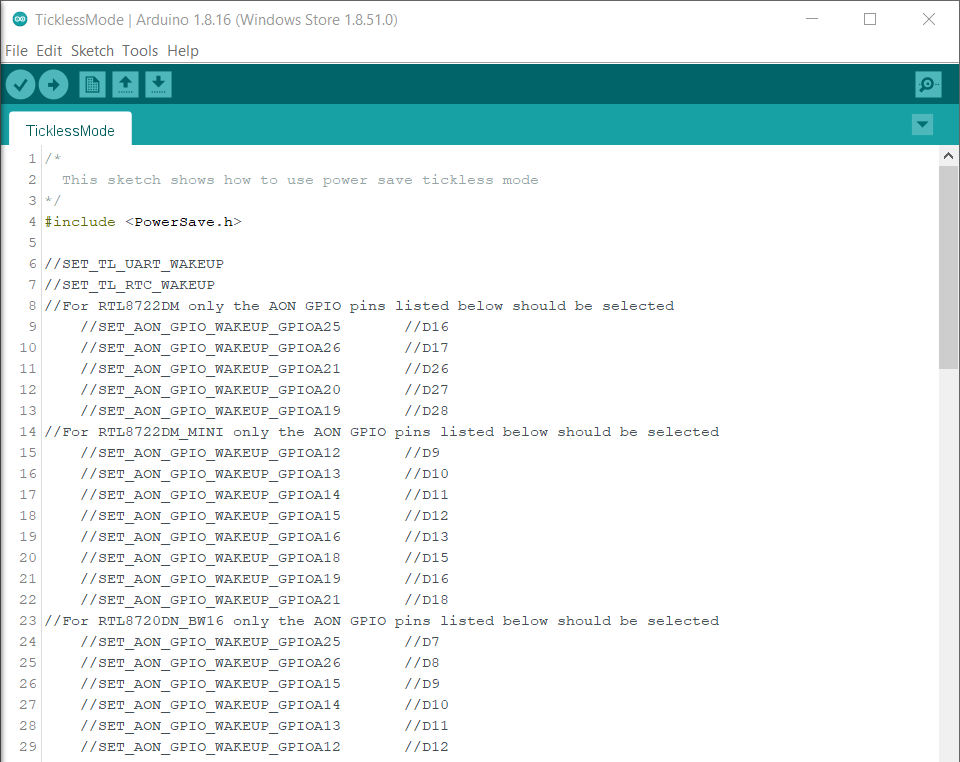The height and width of the screenshot is (762, 960).
Task: Expand the tab options dropdown arrow
Action: pyautogui.click(x=922, y=125)
